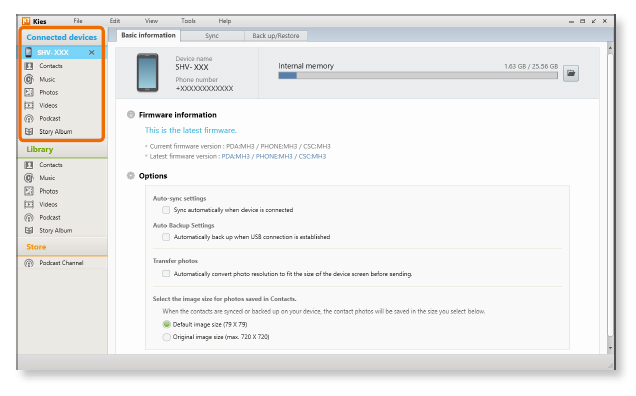
Task: Switch to the Back up/Restore tab
Action: (x=276, y=36)
